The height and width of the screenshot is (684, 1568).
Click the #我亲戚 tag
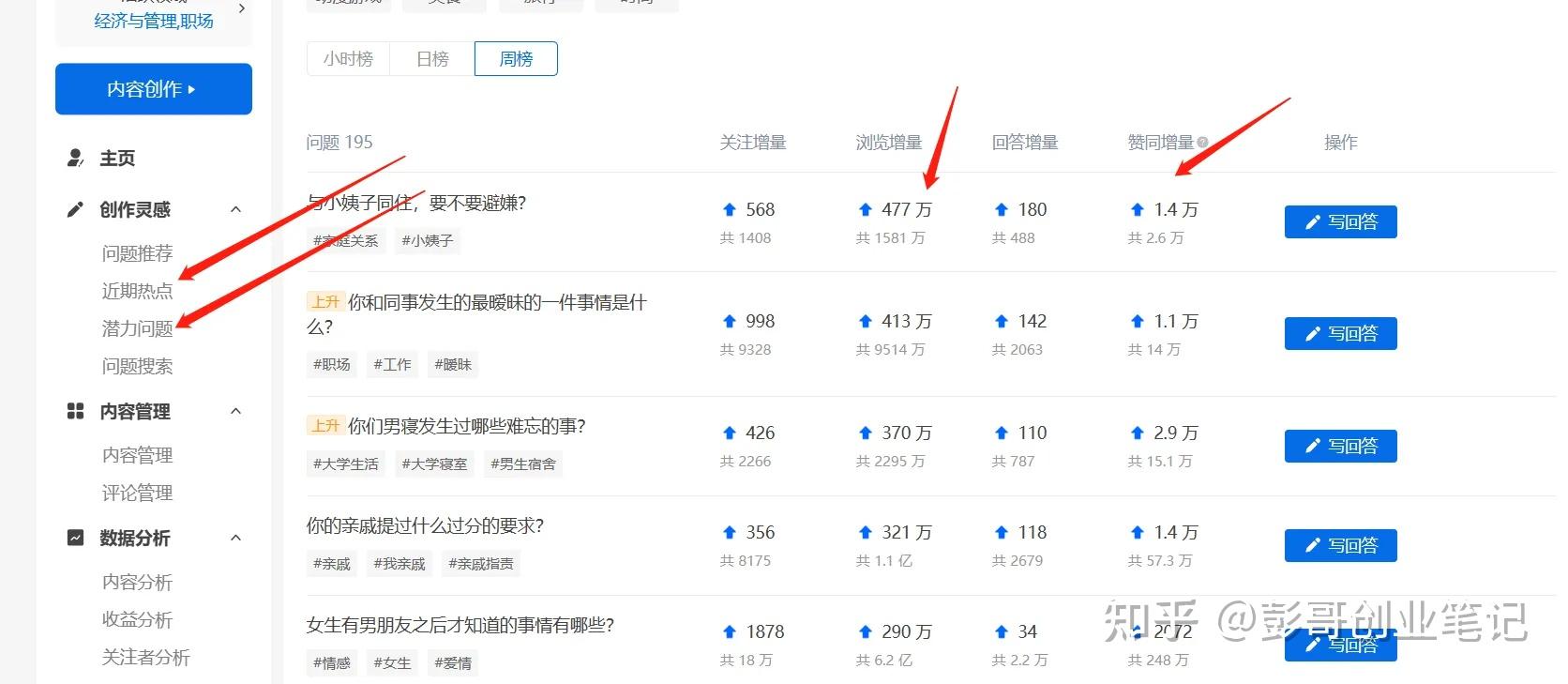click(400, 564)
